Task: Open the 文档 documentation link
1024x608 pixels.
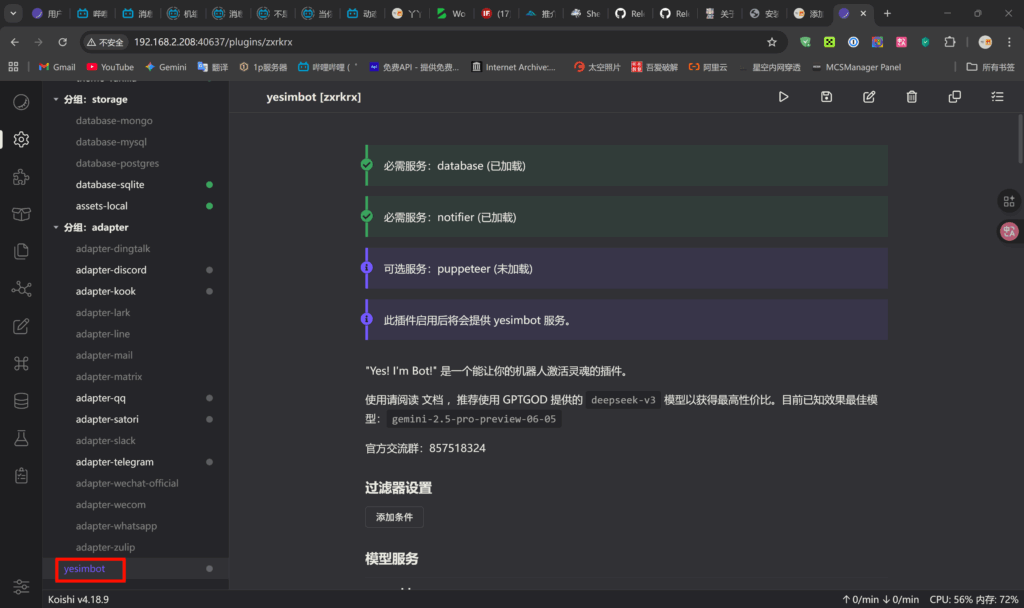Action: point(432,399)
